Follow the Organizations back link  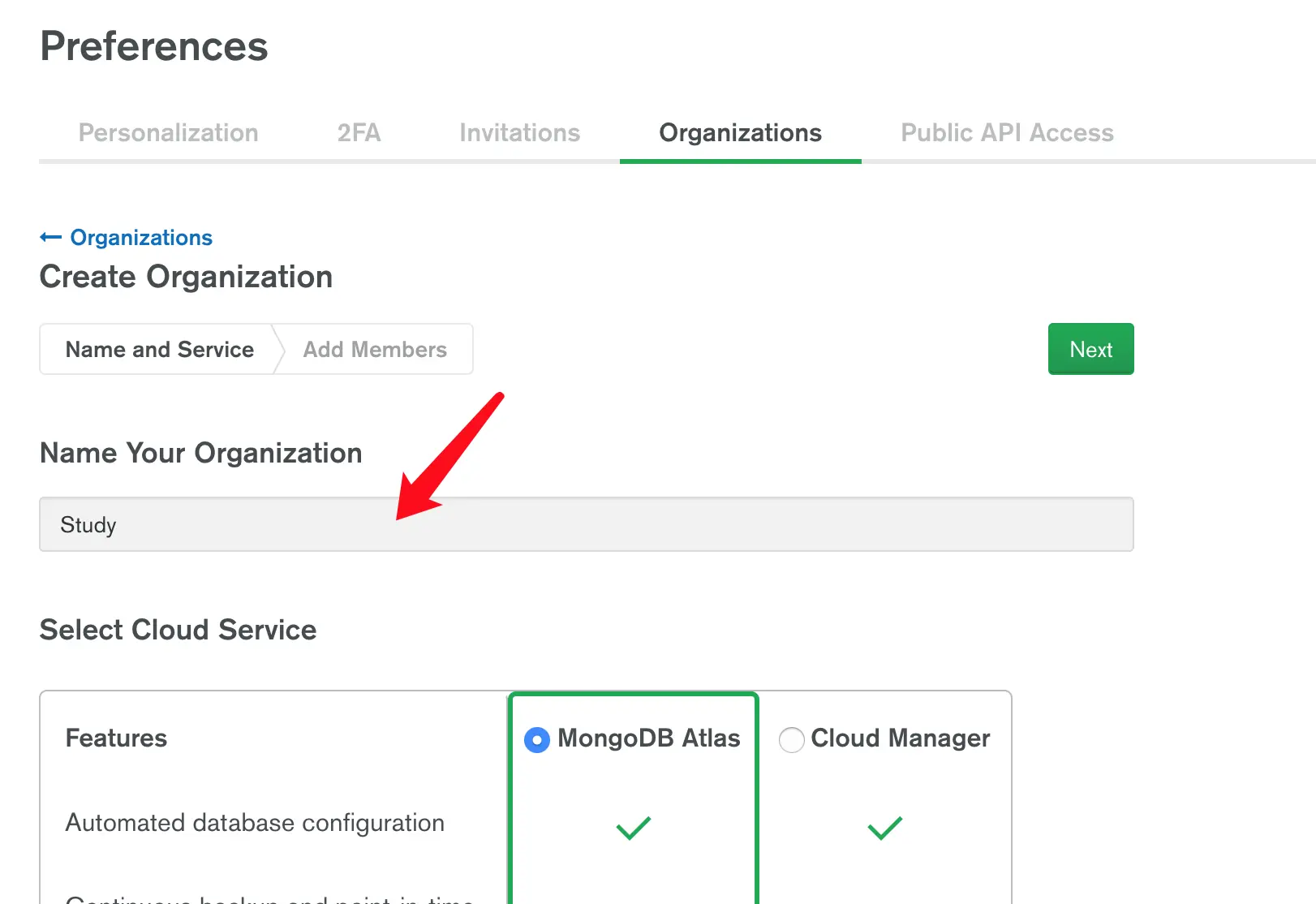pyautogui.click(x=141, y=238)
